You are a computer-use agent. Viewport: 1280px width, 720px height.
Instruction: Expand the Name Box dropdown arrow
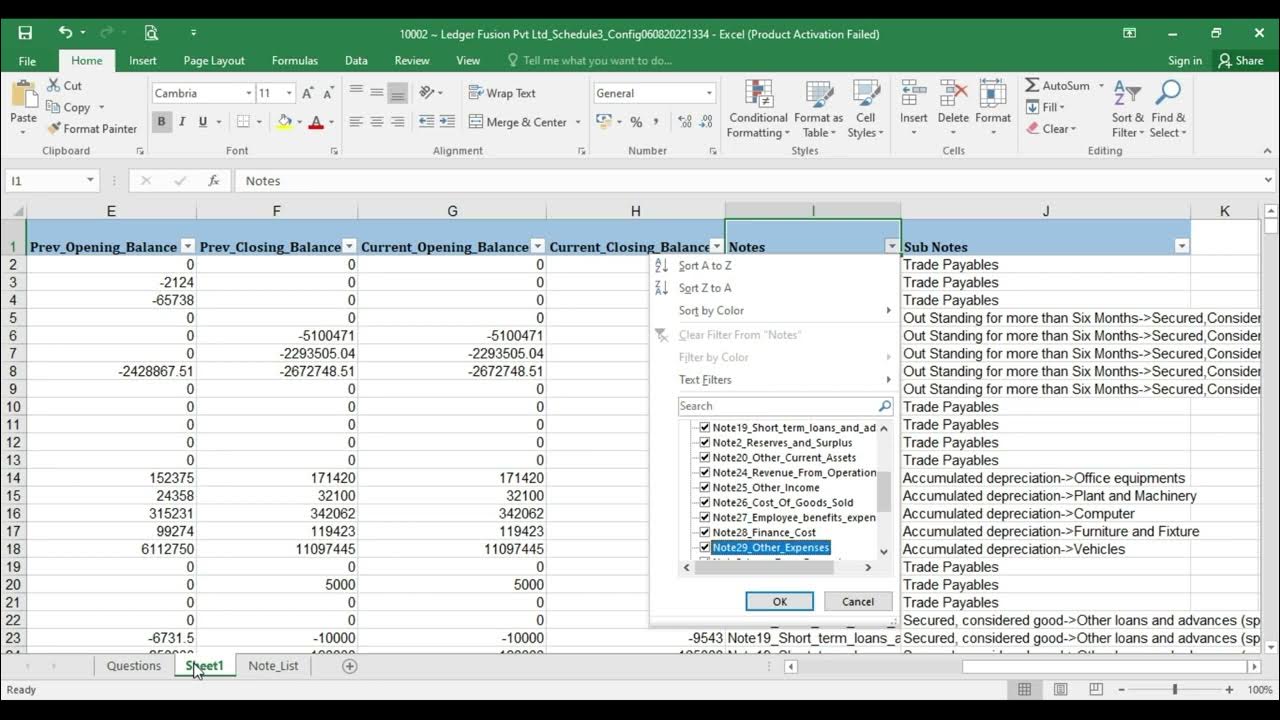click(90, 181)
